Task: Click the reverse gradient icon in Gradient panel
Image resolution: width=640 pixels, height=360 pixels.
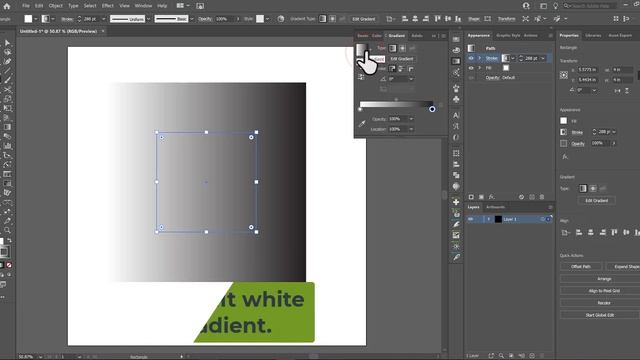Action: (361, 77)
